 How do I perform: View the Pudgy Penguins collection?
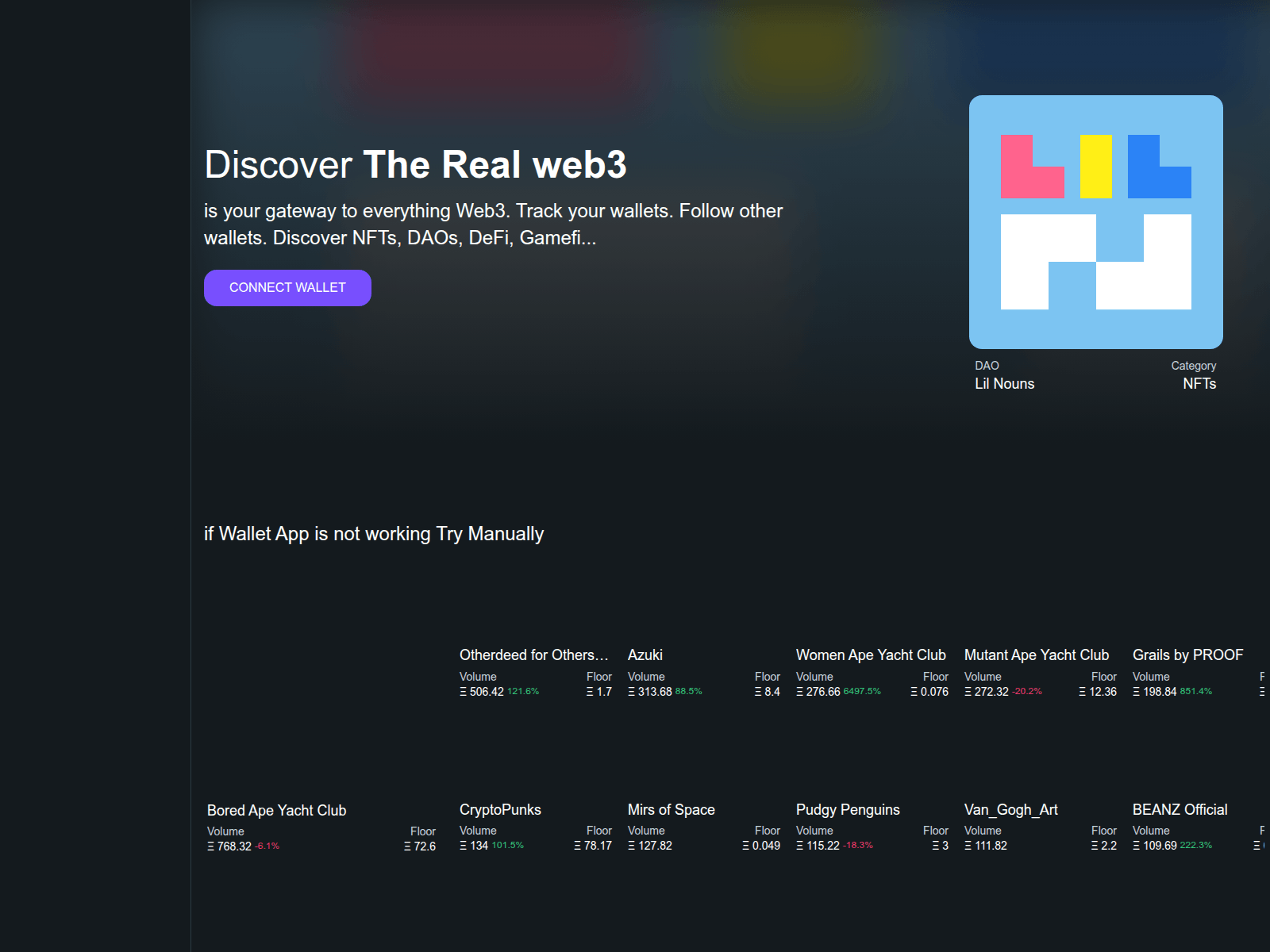[848, 810]
